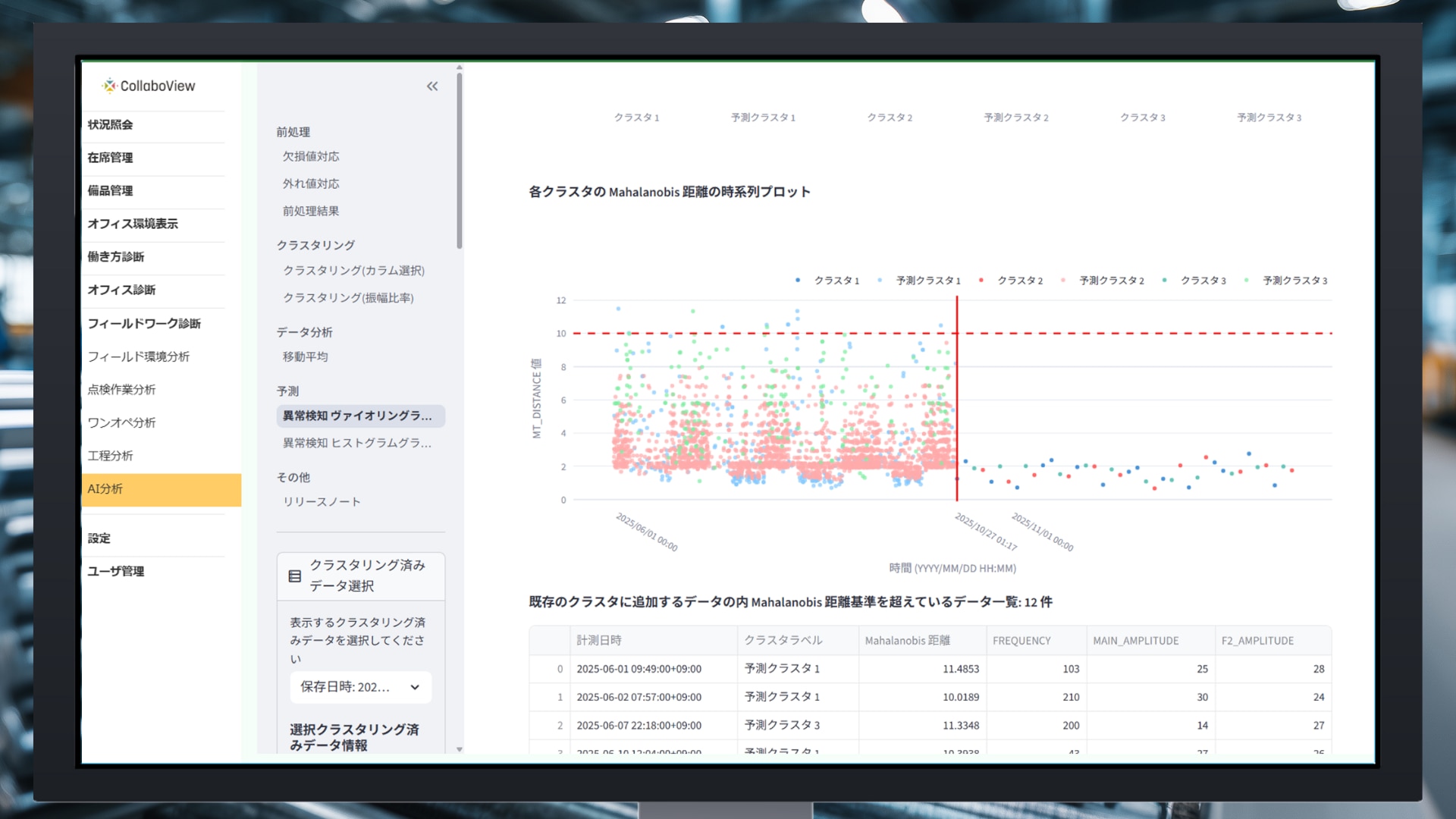This screenshot has width=1456, height=819.
Task: Click red vertical marker line in chart
Action: [x=957, y=379]
